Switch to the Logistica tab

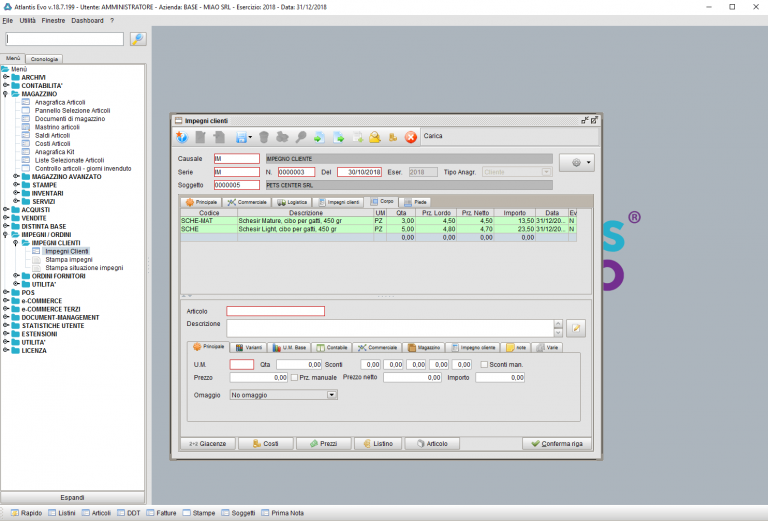[x=292, y=202]
